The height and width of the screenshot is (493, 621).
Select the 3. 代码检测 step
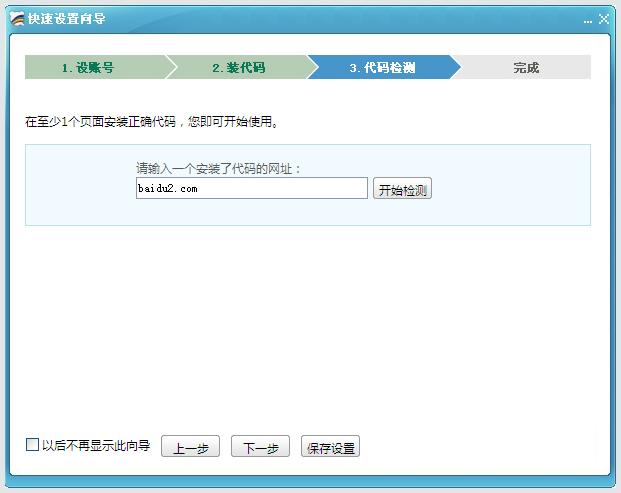point(381,68)
